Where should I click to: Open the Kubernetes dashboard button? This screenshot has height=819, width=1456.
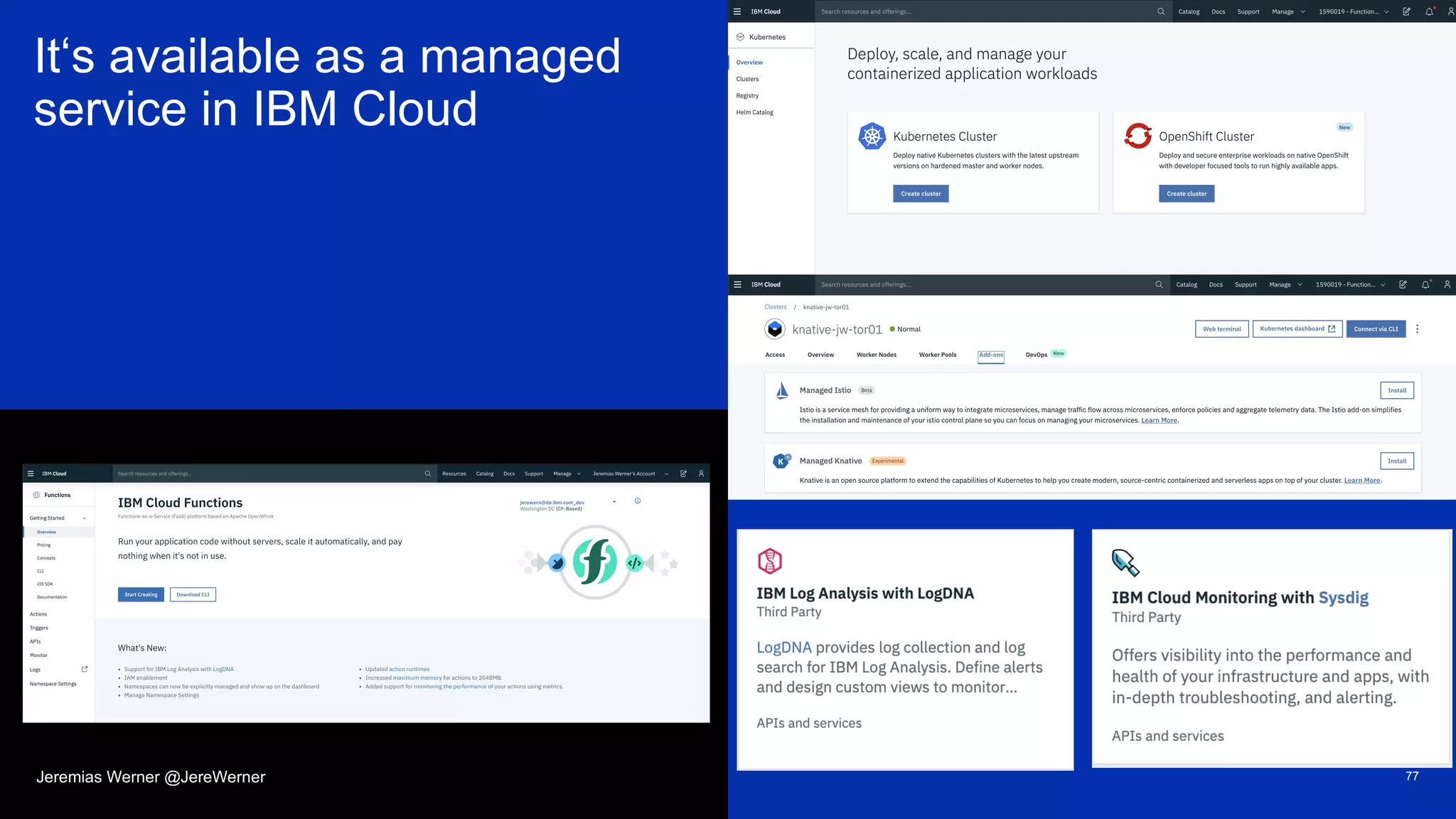(1297, 329)
